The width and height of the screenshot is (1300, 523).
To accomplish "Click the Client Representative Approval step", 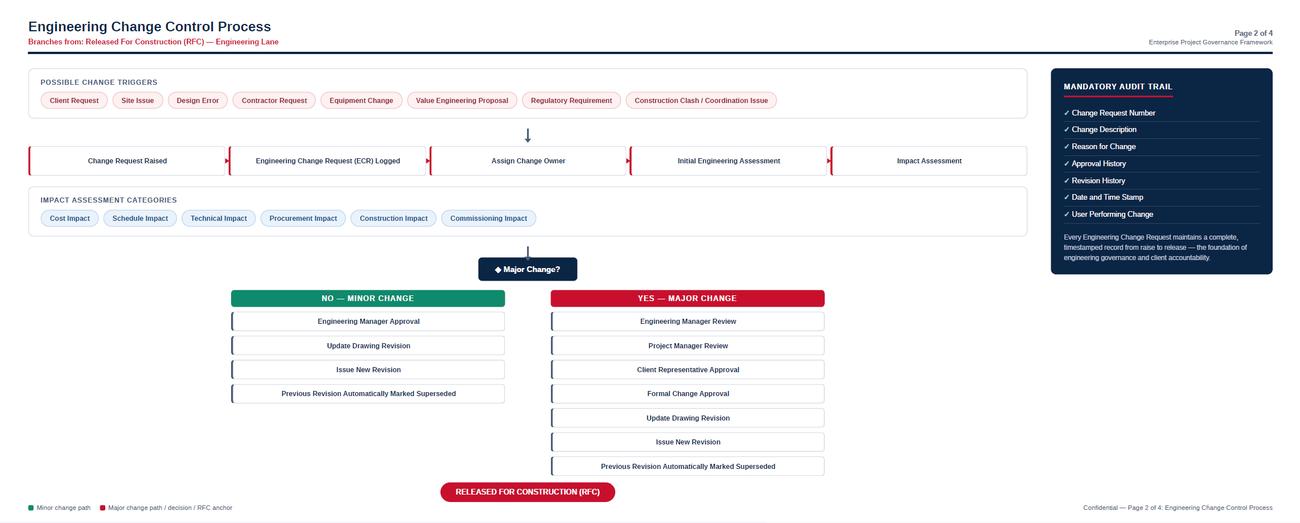I will 688,370.
